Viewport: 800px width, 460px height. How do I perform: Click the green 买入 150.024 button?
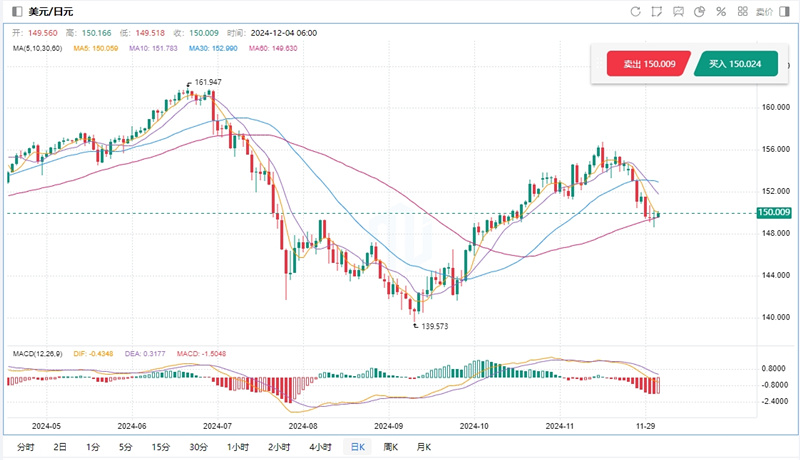735,65
